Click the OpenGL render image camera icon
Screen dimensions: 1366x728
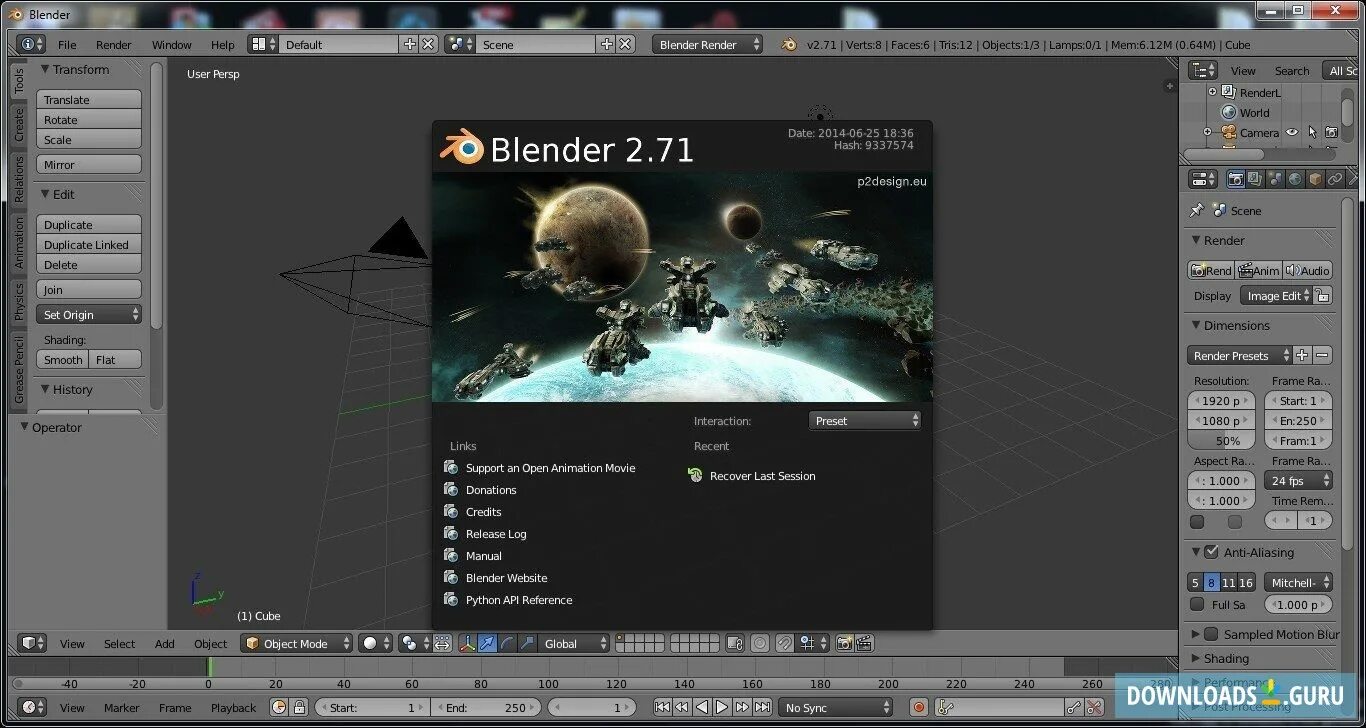point(845,643)
